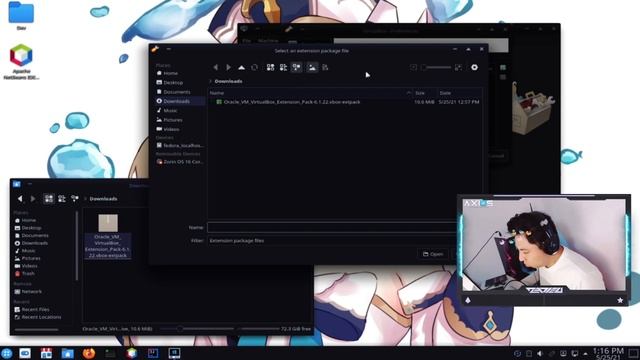Open the sorting menu in file dialog
The image size is (640, 360).
pyautogui.click(x=325, y=67)
